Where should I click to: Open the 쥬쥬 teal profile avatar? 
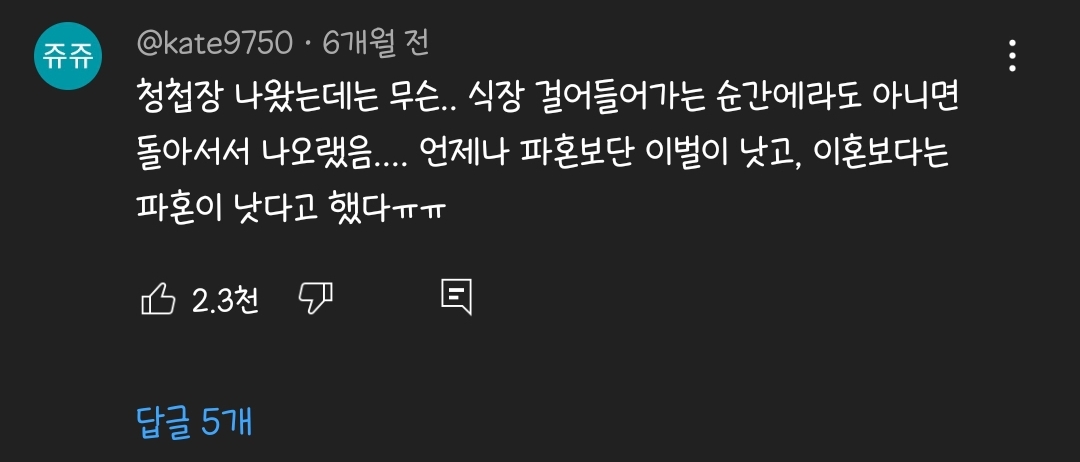(68, 56)
